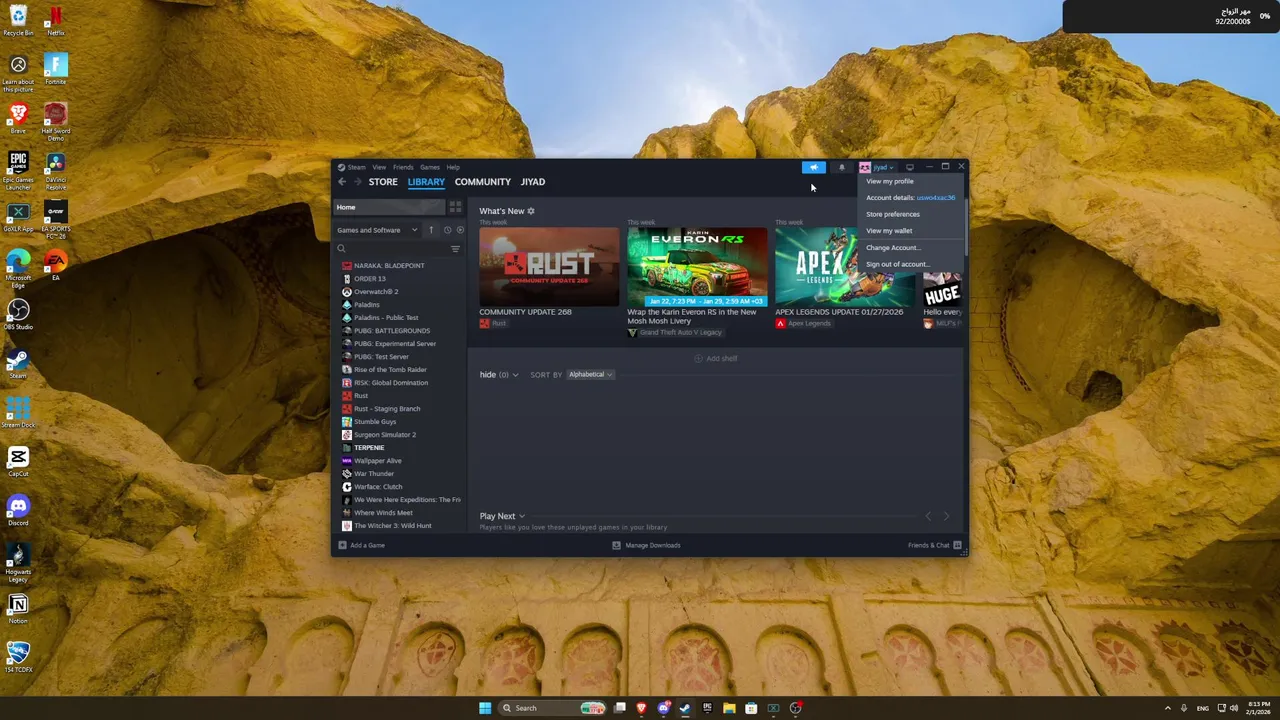The height and width of the screenshot is (720, 1280).
Task: Open Epic Games Launcher desktop icon
Action: coord(18,171)
